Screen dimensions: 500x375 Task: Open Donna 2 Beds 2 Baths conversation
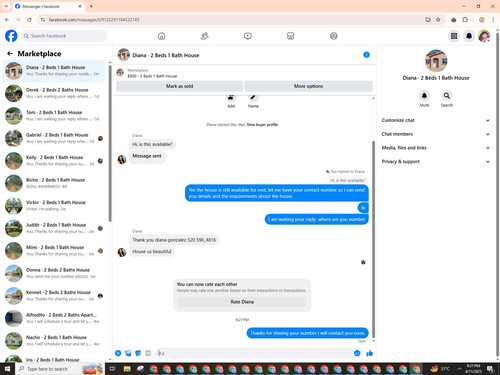(x=54, y=273)
